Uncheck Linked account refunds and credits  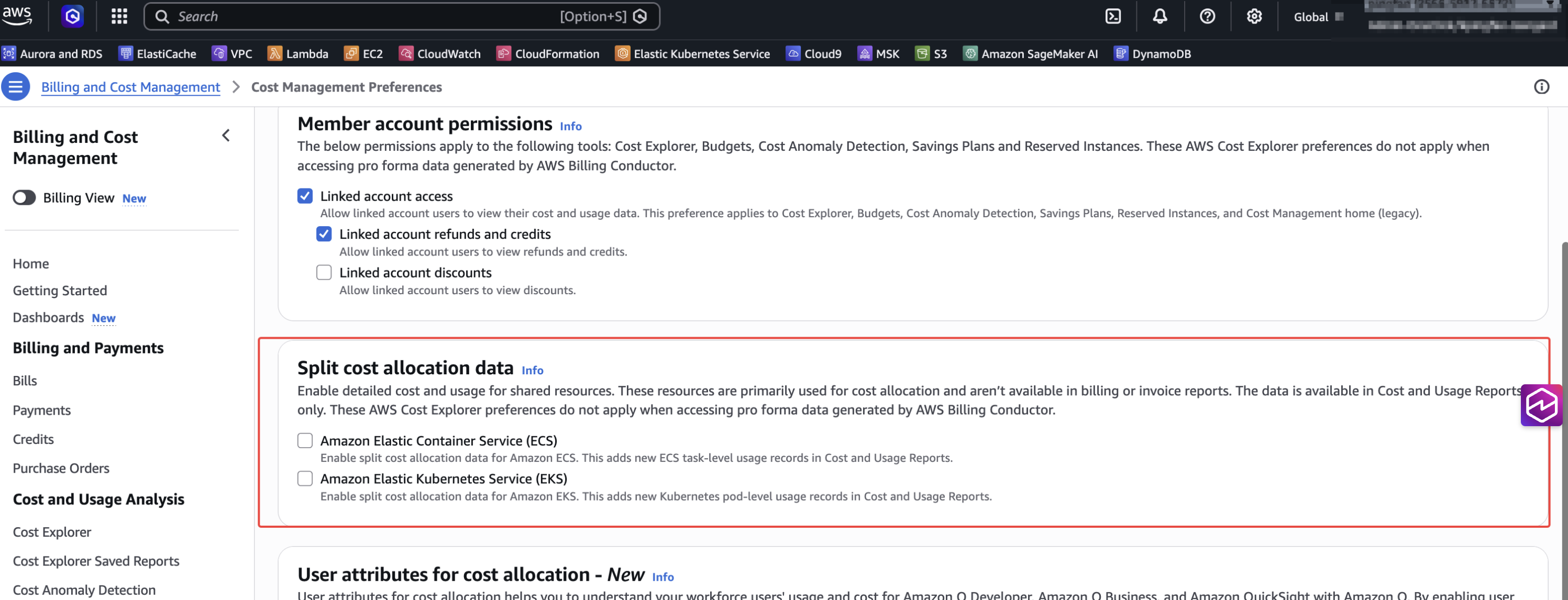click(x=324, y=234)
